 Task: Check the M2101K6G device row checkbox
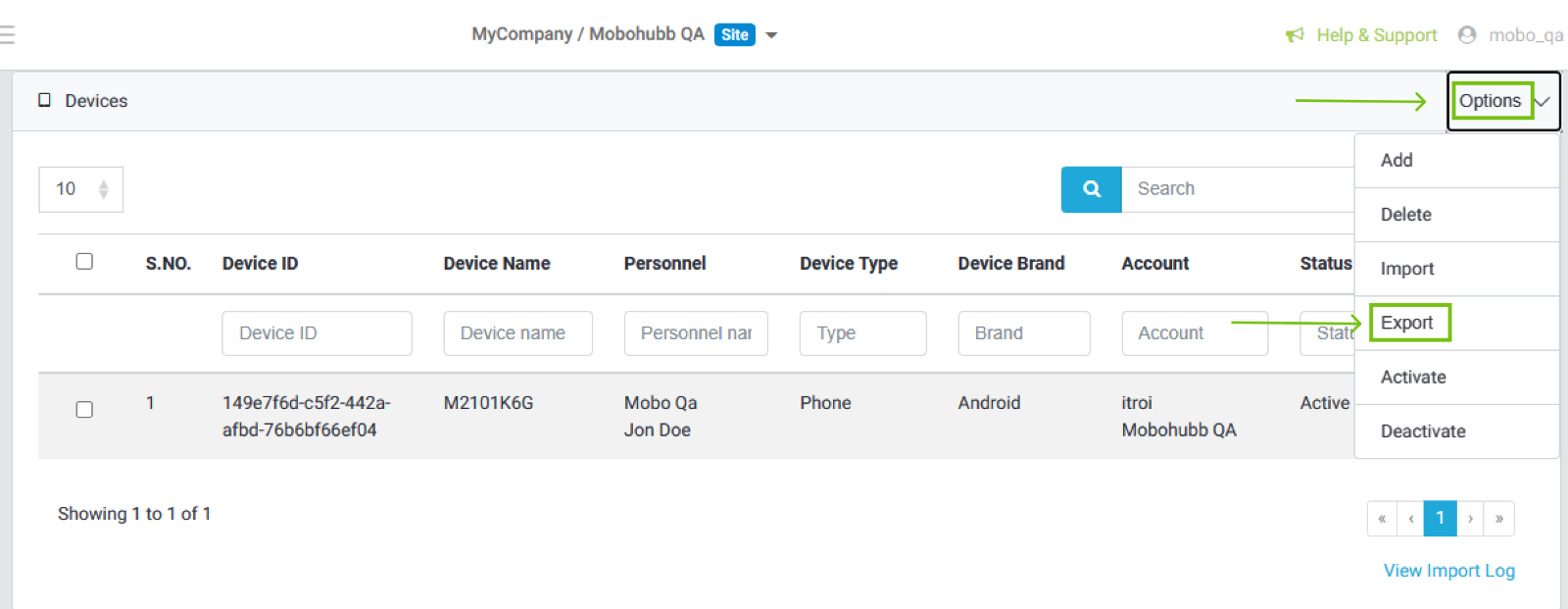pyautogui.click(x=84, y=409)
